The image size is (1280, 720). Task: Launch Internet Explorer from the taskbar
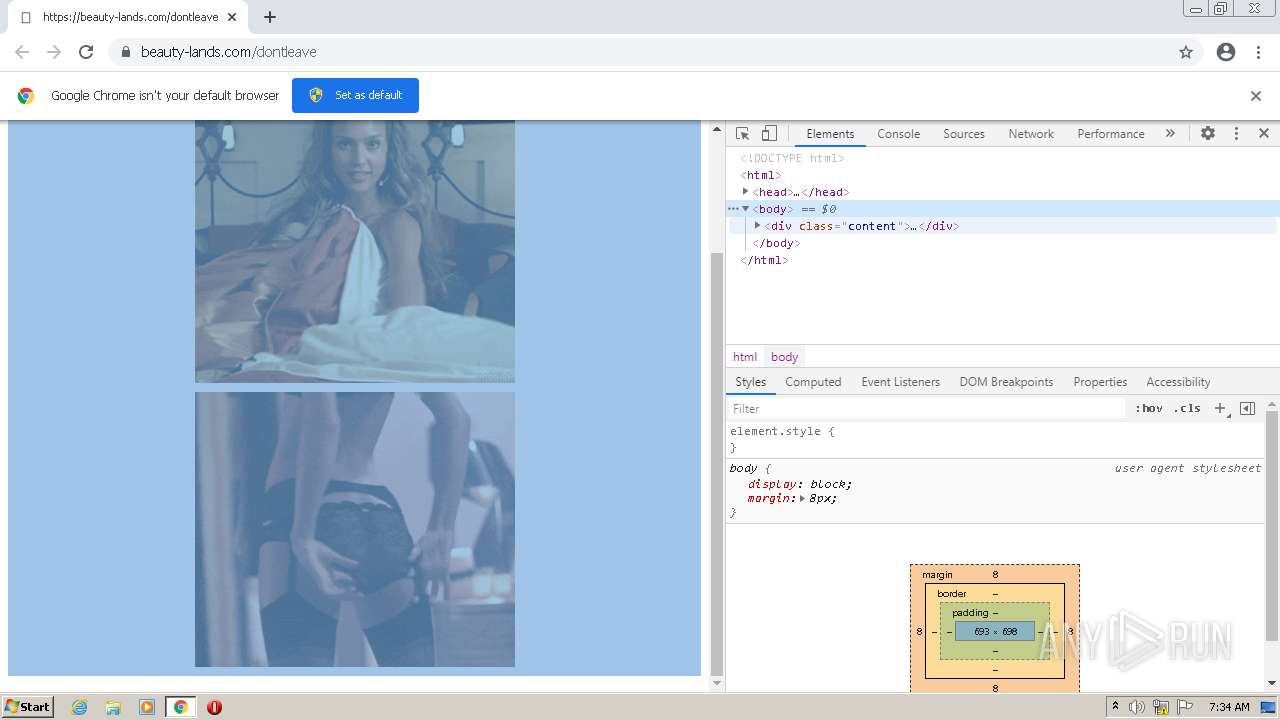pyautogui.click(x=80, y=707)
